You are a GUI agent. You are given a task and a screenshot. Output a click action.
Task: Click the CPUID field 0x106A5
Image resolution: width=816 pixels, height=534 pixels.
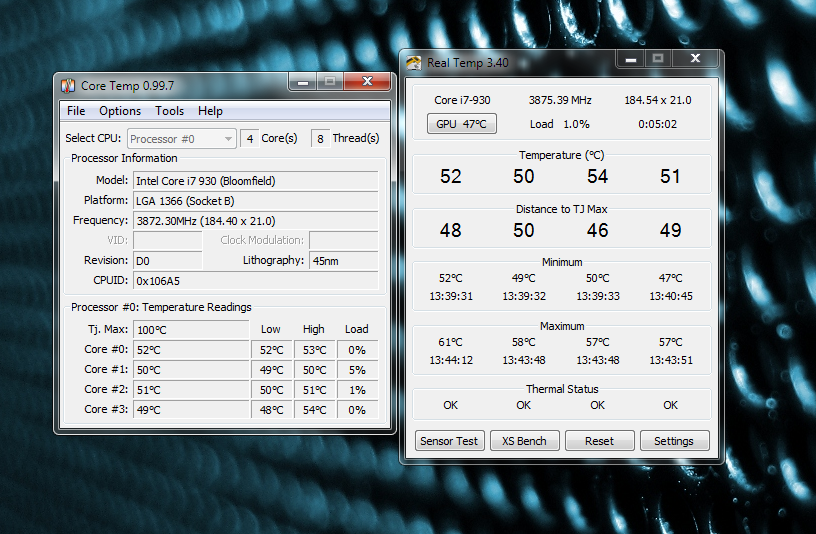point(256,281)
